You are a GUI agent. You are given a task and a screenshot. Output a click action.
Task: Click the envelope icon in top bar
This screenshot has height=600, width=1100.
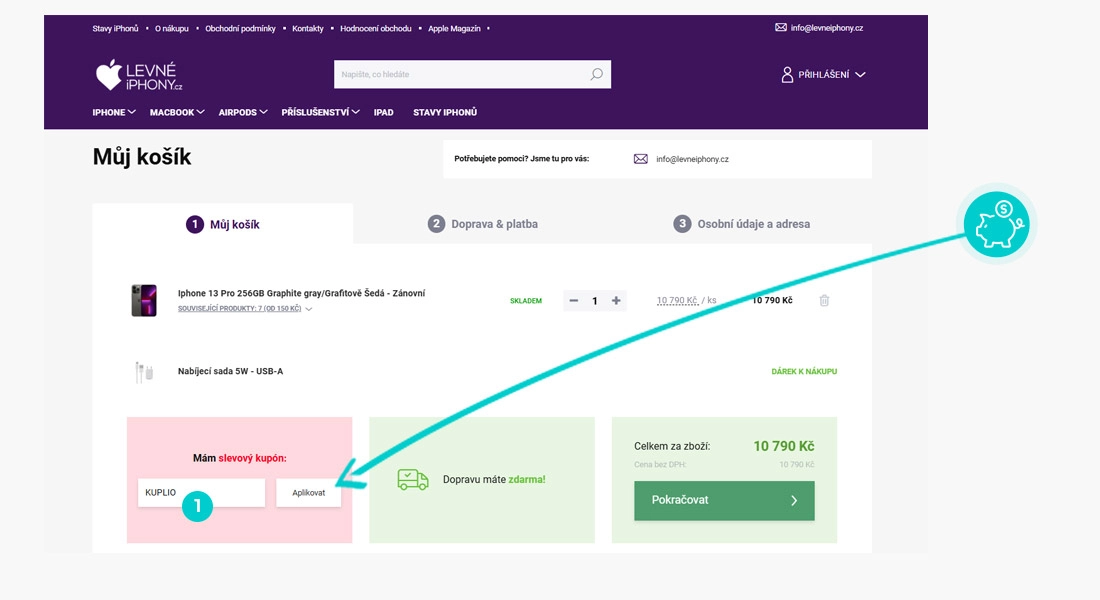pos(781,27)
